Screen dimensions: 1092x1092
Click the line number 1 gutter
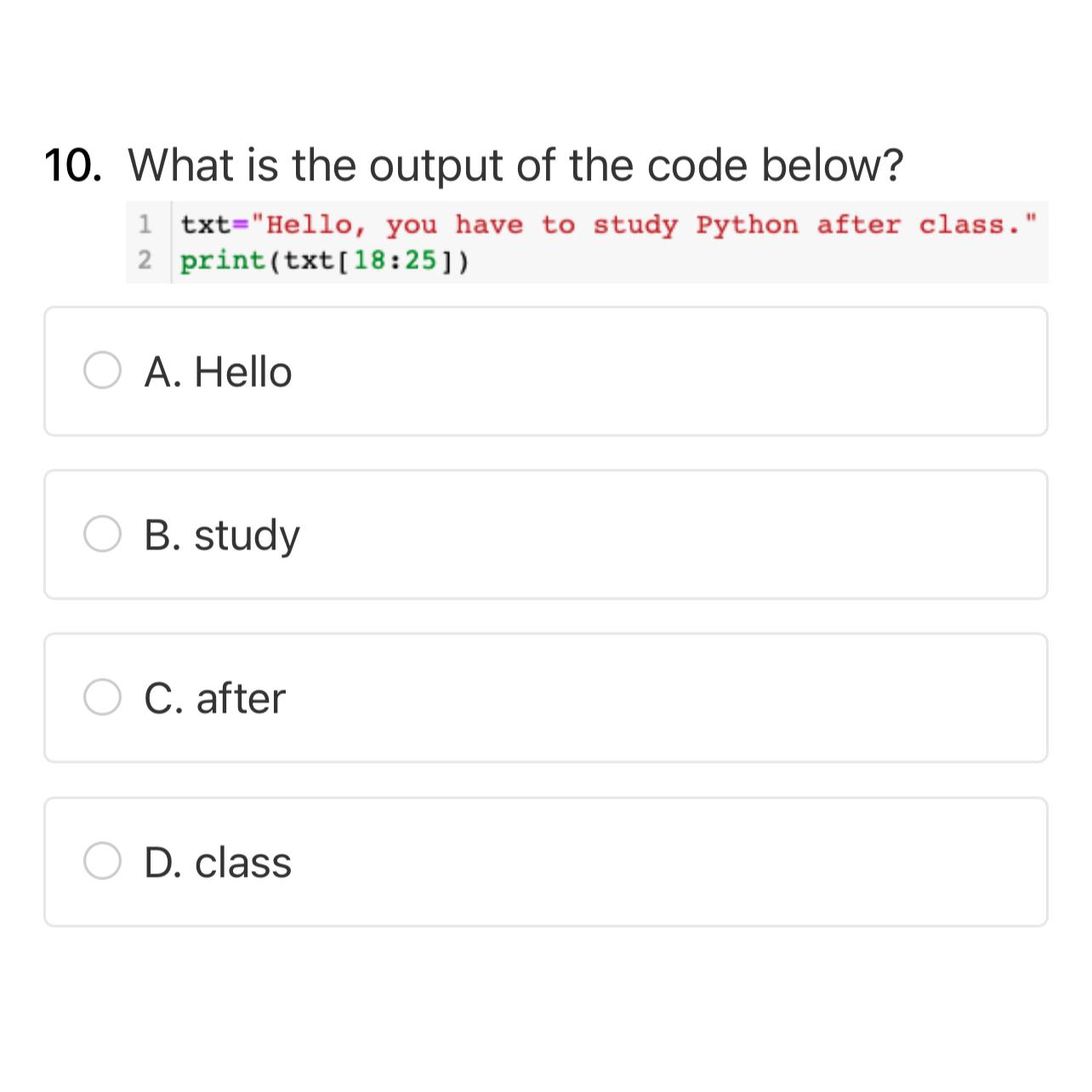145,224
